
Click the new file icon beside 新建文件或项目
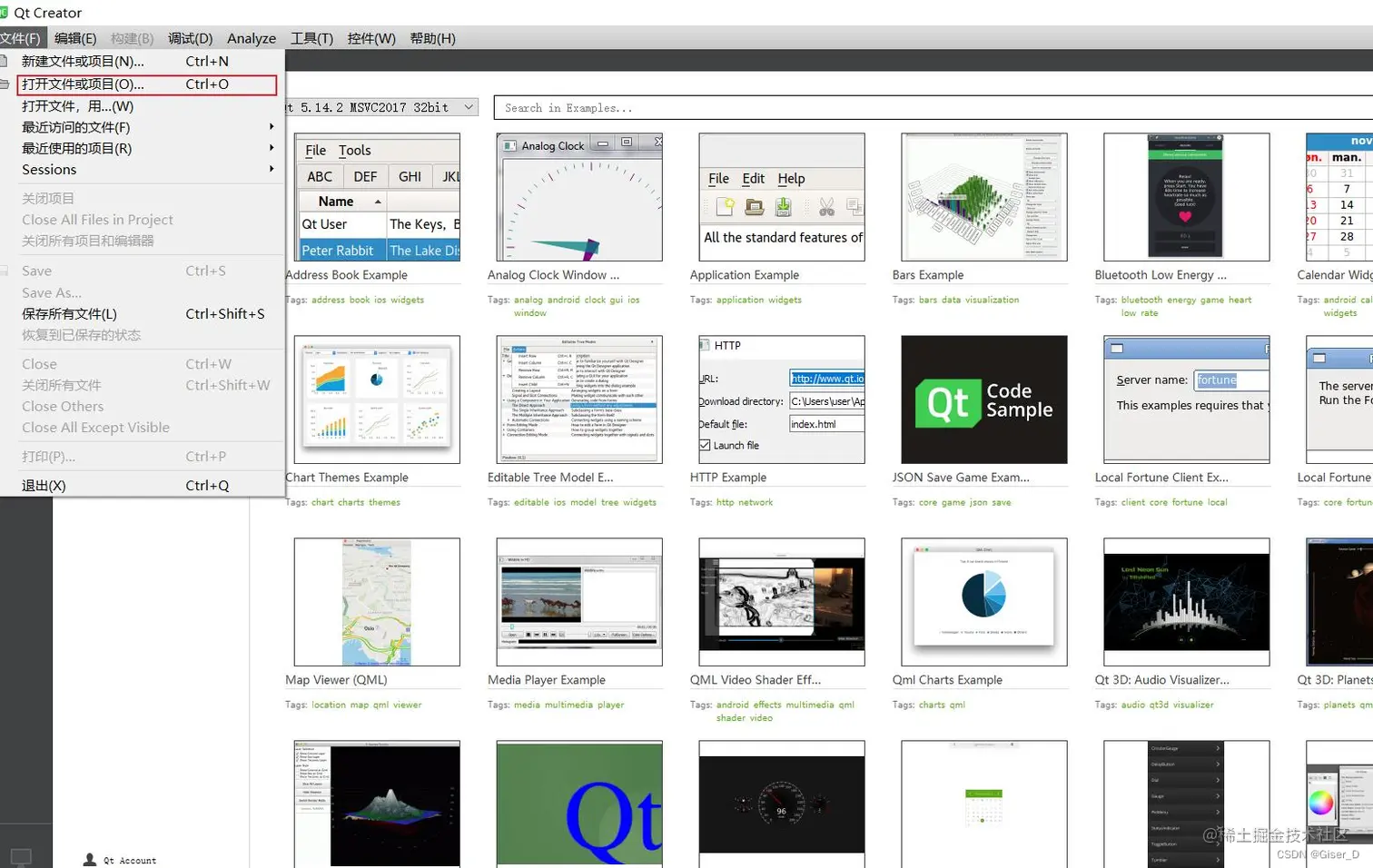pyautogui.click(x=4, y=61)
